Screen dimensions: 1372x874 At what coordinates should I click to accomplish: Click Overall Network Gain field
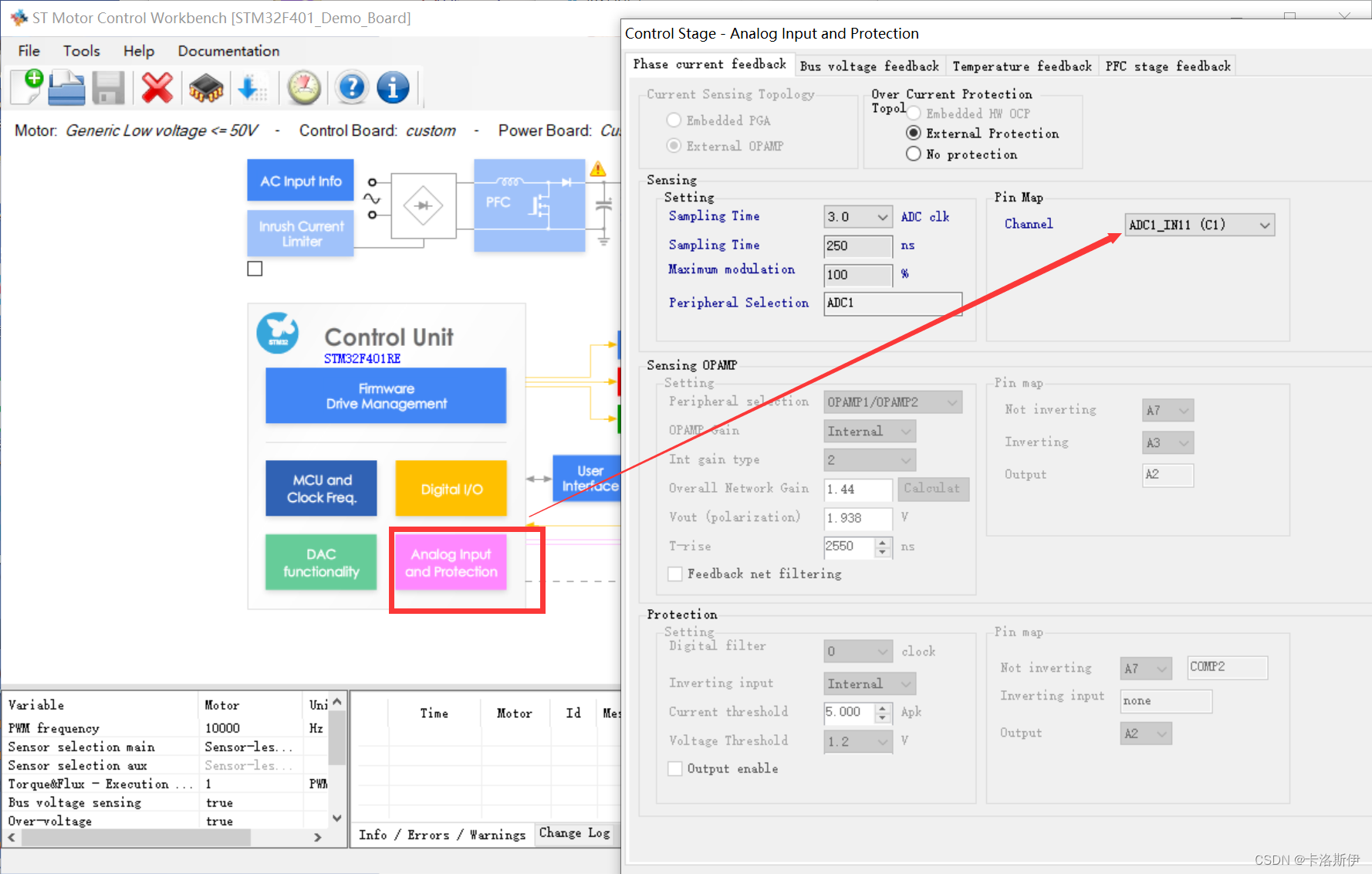(858, 490)
